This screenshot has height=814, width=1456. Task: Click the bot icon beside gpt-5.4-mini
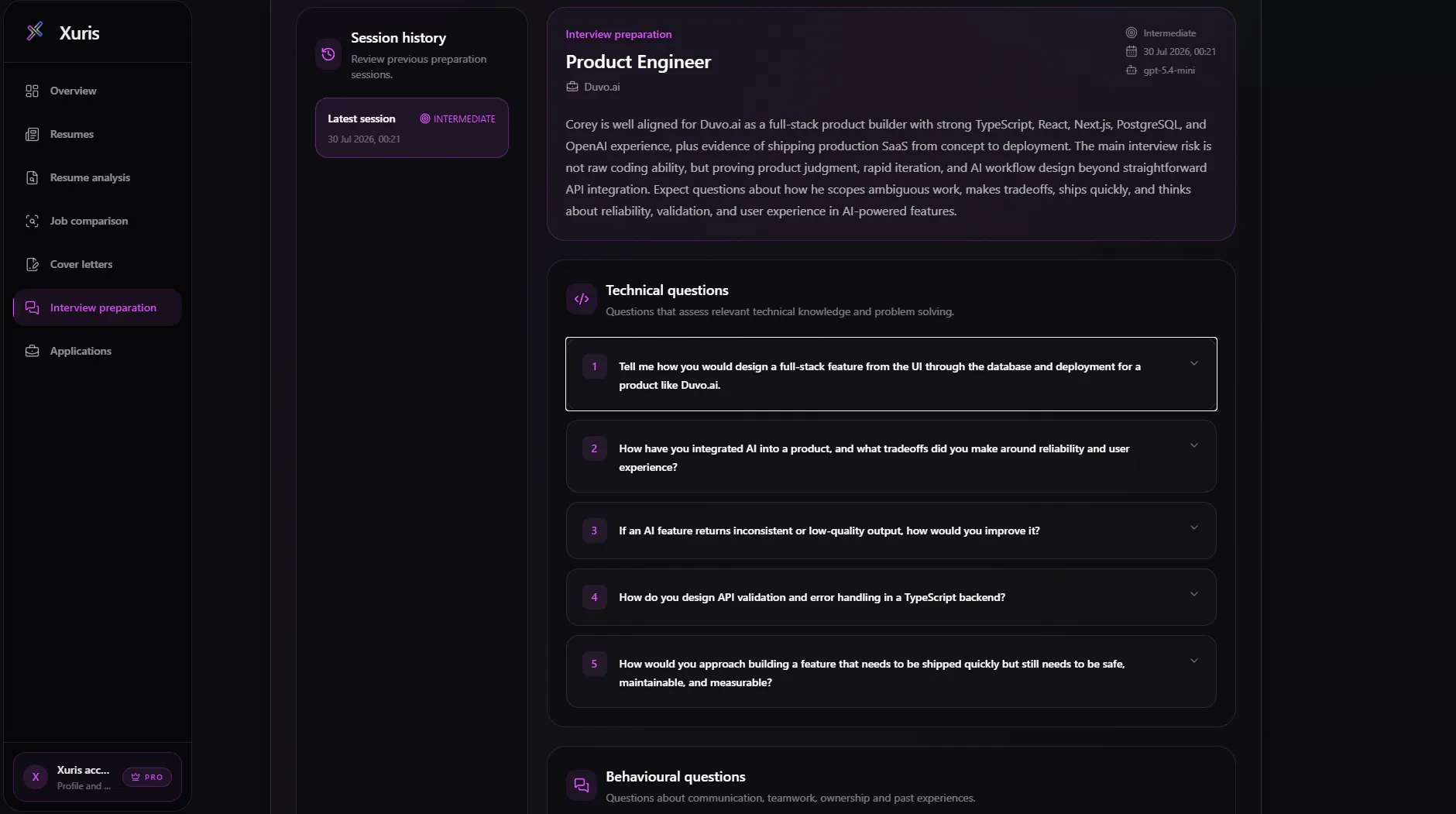click(x=1131, y=70)
